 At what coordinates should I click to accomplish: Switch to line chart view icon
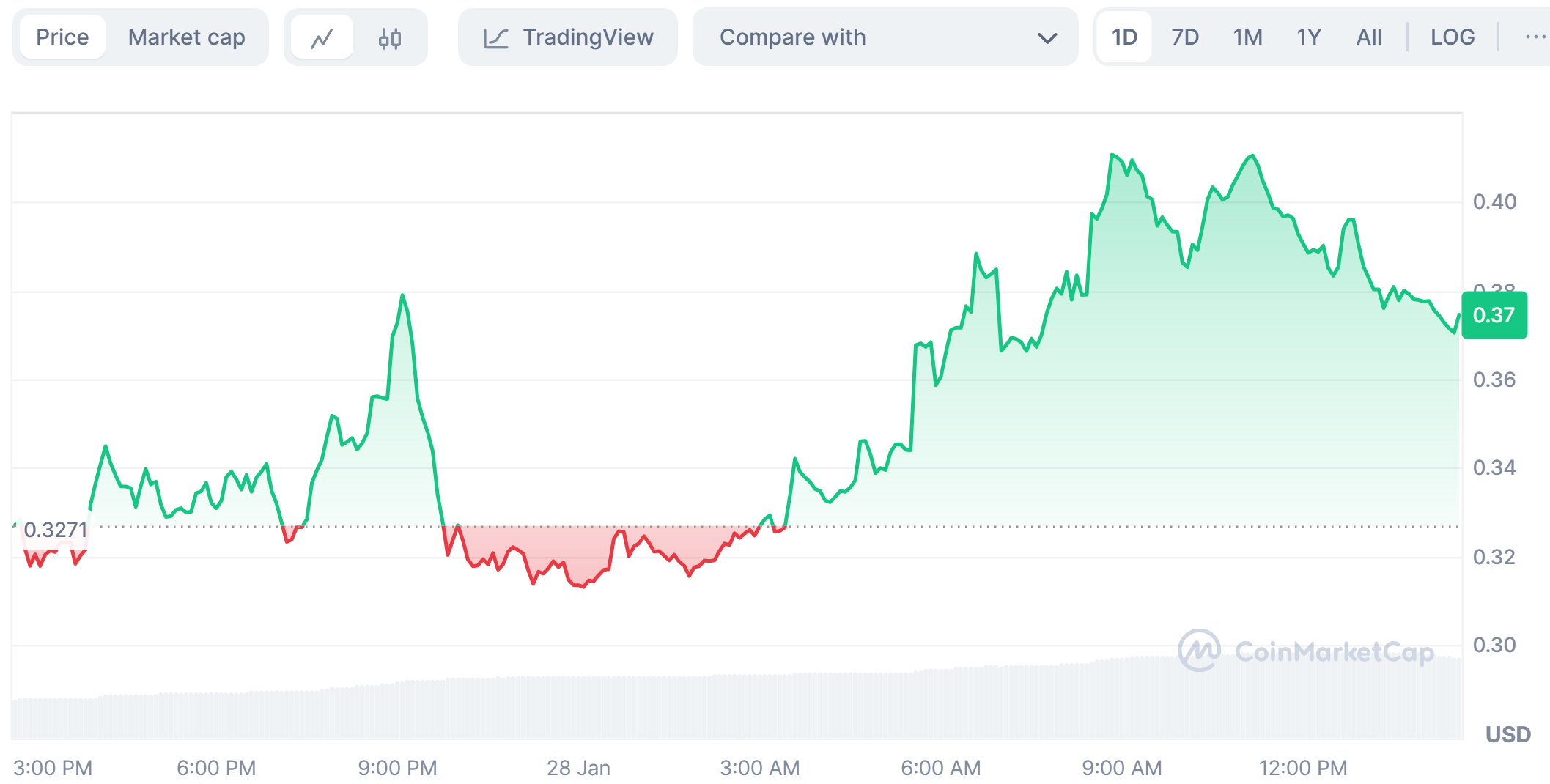[x=322, y=37]
